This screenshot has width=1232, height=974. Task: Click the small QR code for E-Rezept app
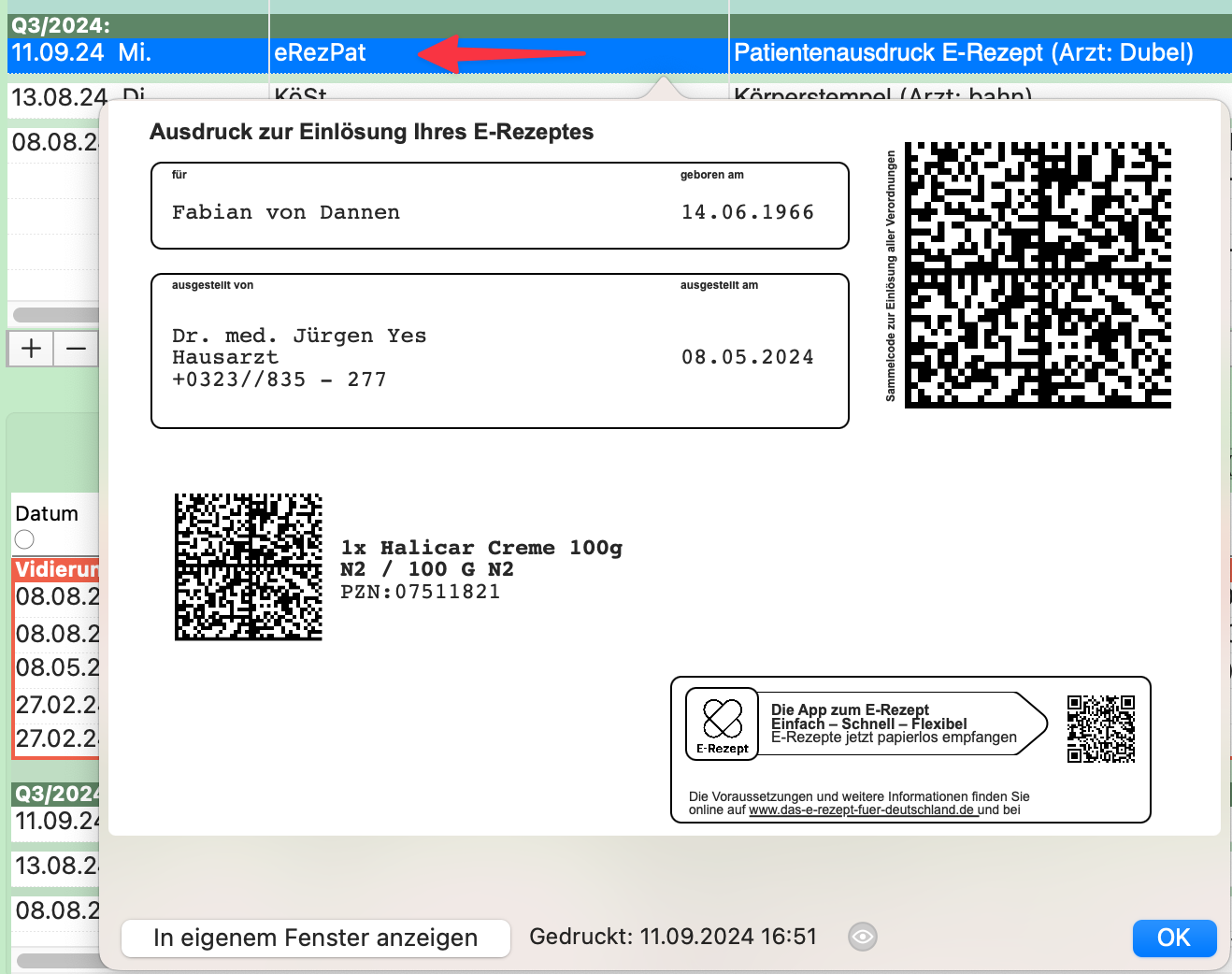[x=1101, y=729]
